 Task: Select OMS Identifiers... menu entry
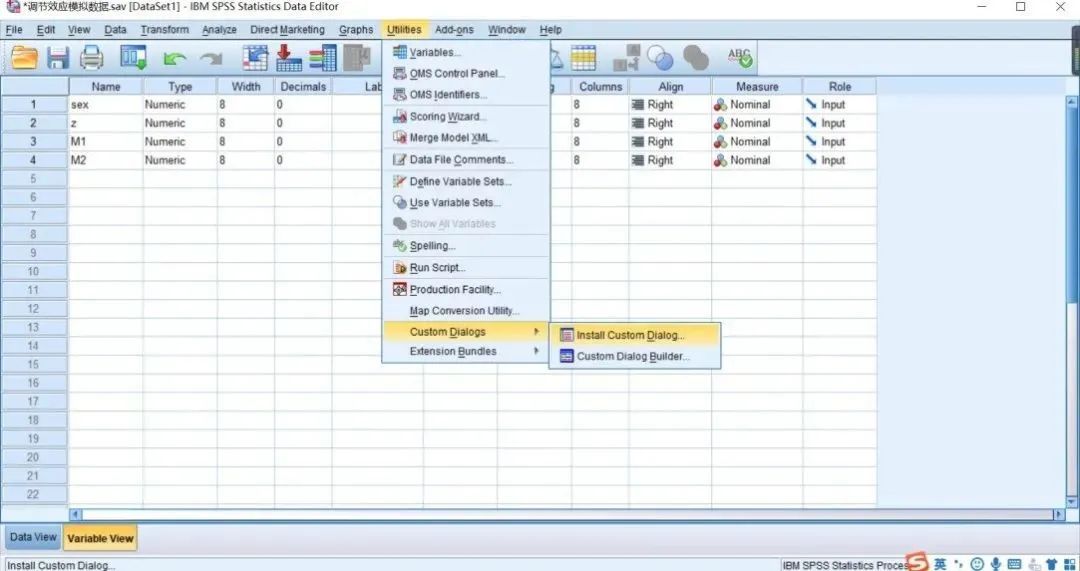click(x=466, y=94)
